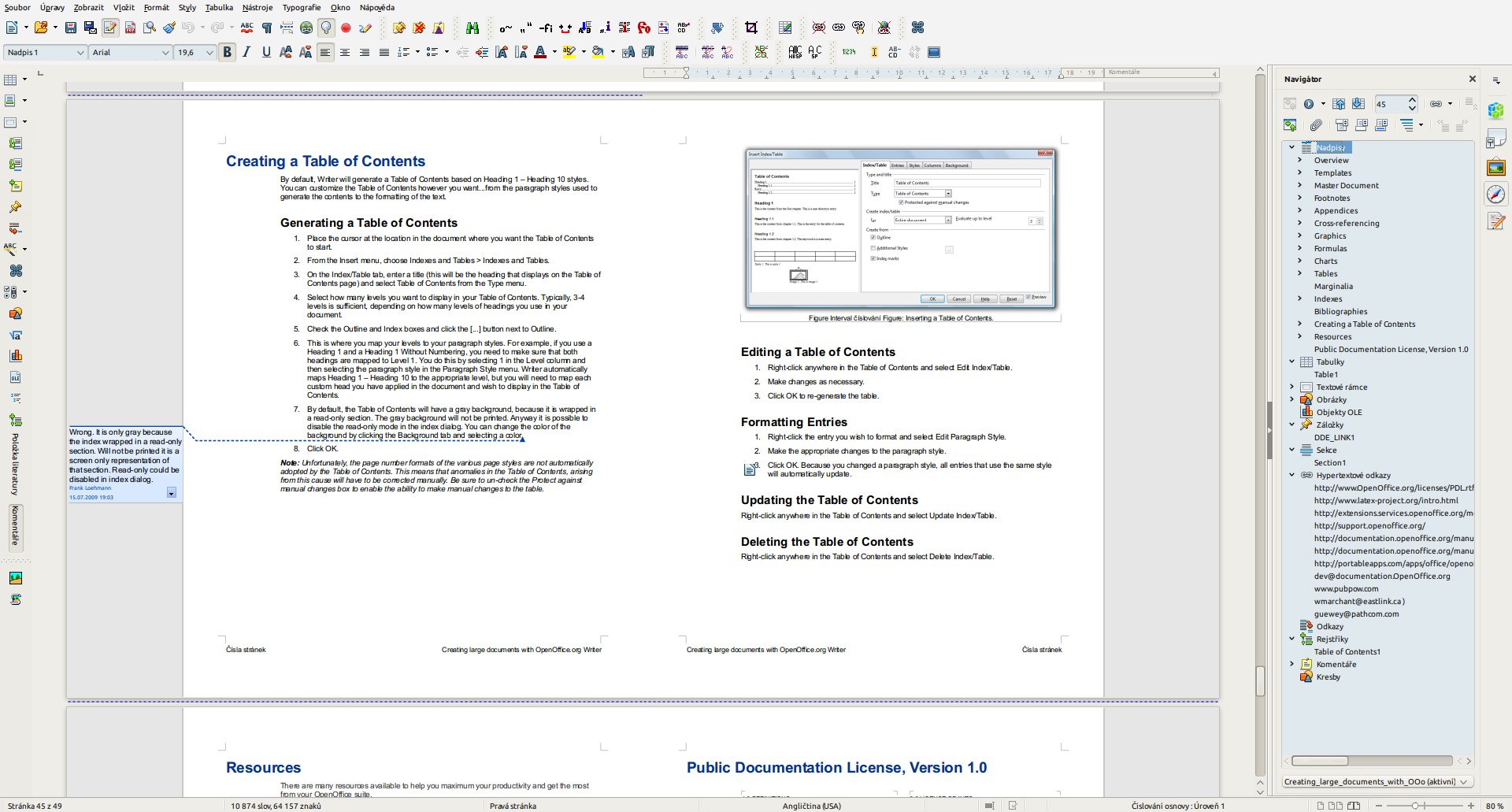Screen dimensions: 1512x812
Task: Toggle Bold formatting button
Action: coord(228,52)
